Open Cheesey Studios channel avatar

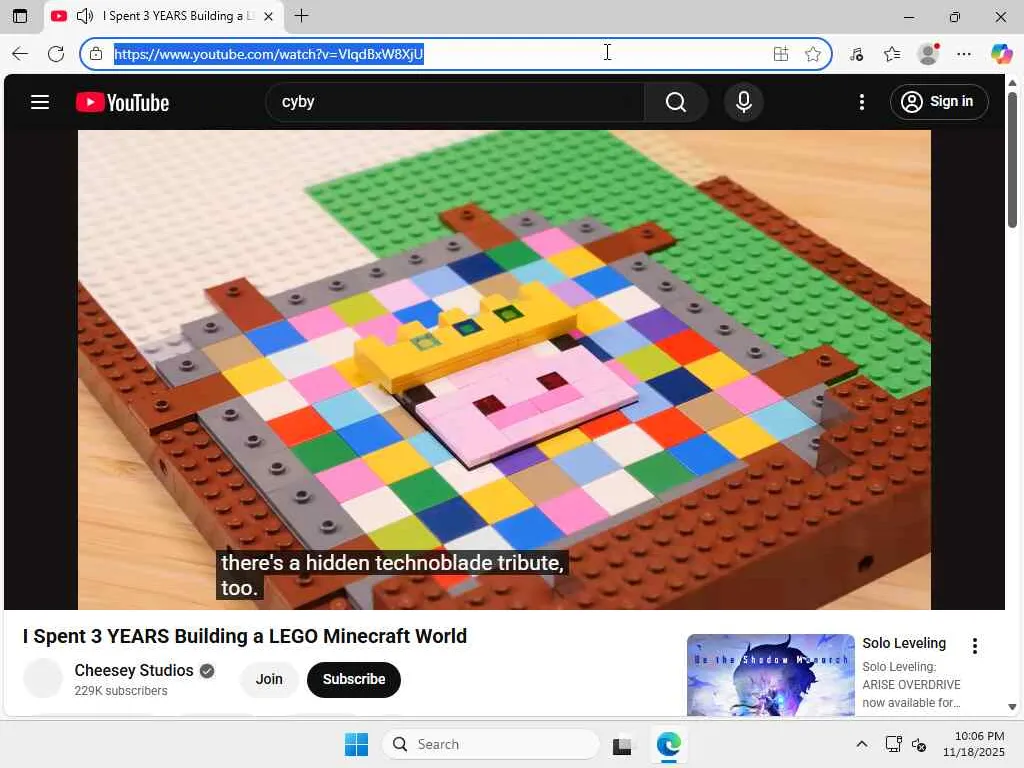[x=43, y=678]
